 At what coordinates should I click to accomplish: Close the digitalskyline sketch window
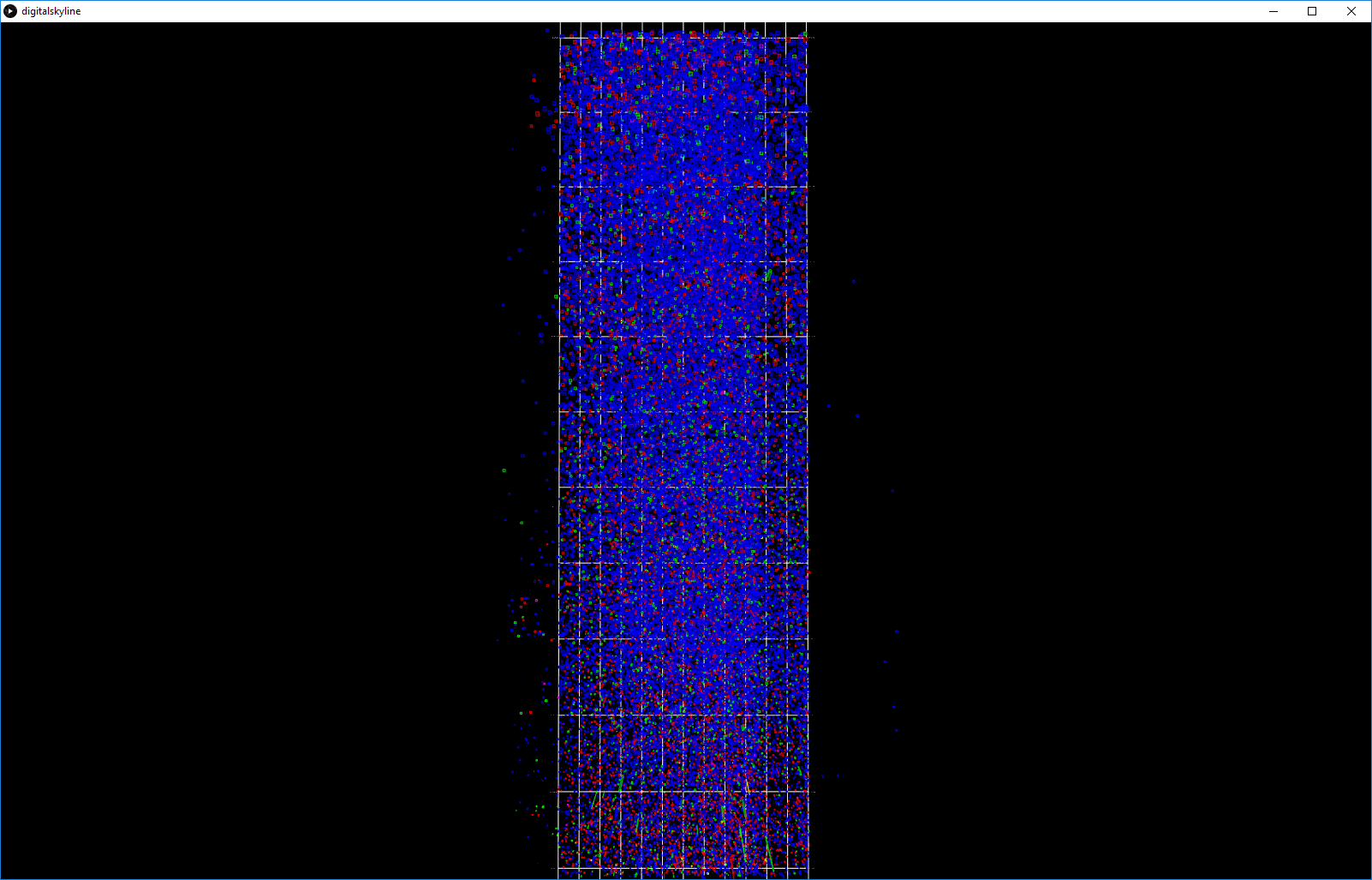(x=1351, y=11)
